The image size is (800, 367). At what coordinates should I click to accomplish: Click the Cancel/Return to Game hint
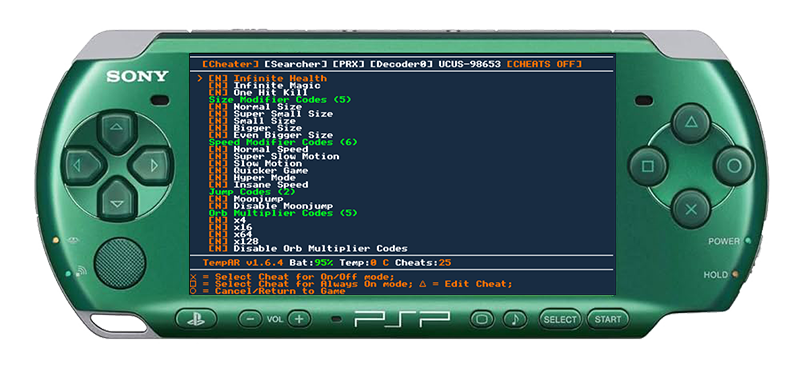268,291
